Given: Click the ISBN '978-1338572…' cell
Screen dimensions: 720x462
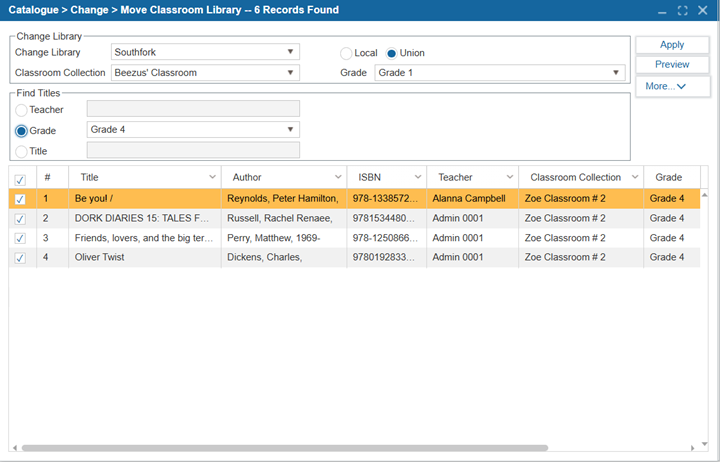Looking at the screenshot, I should [x=385, y=199].
